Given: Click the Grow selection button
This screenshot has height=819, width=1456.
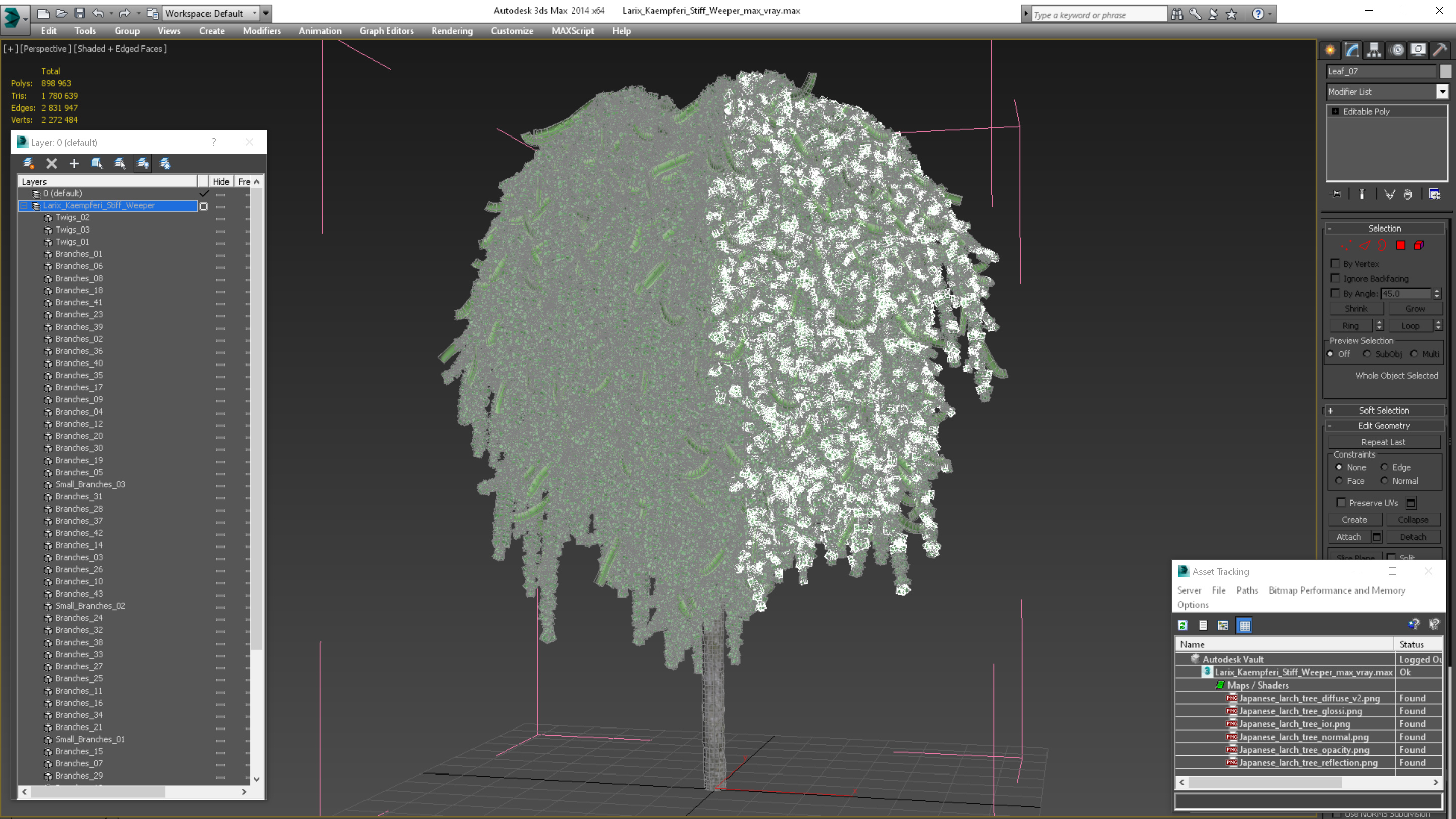Looking at the screenshot, I should (1415, 308).
